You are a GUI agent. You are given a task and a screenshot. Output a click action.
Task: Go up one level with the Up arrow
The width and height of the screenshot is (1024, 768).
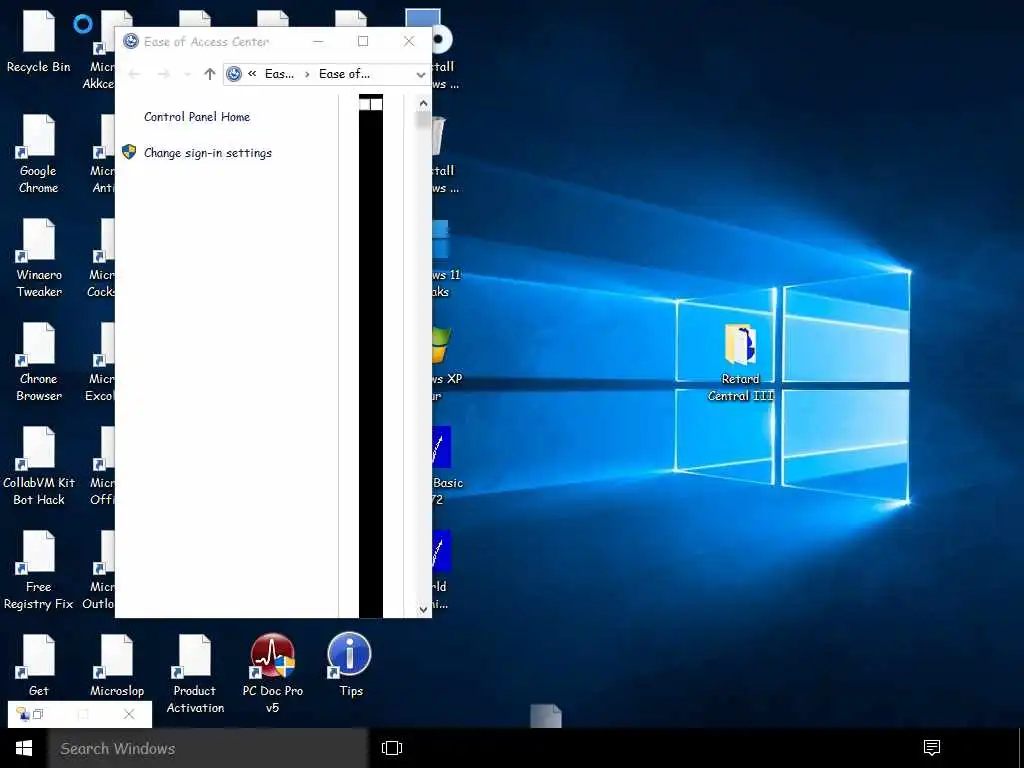pos(209,74)
